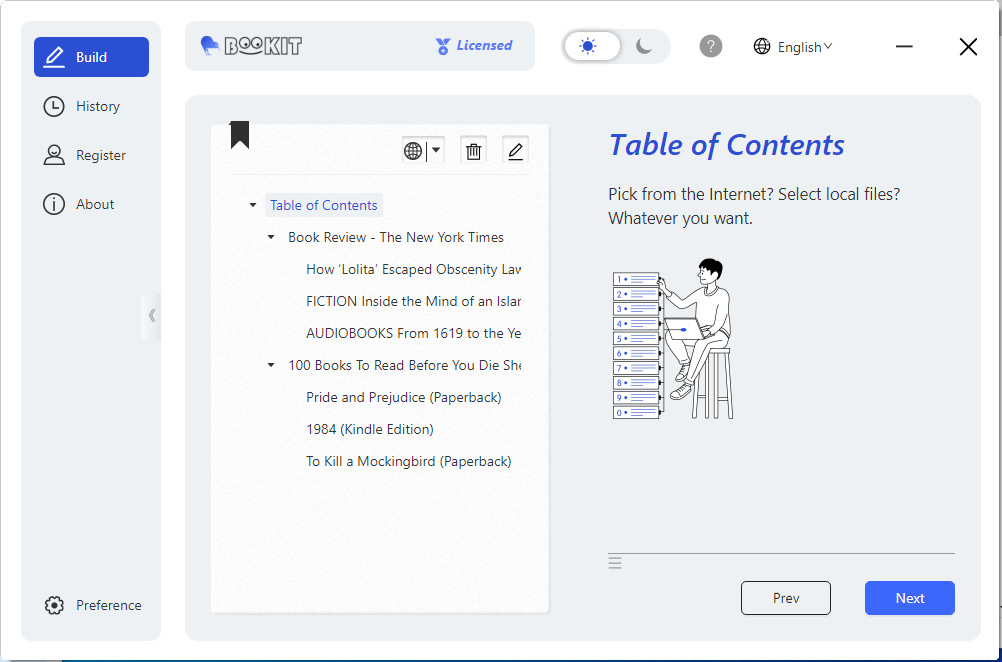Select Pride and Prejudice (Paperback) entry

click(x=404, y=397)
